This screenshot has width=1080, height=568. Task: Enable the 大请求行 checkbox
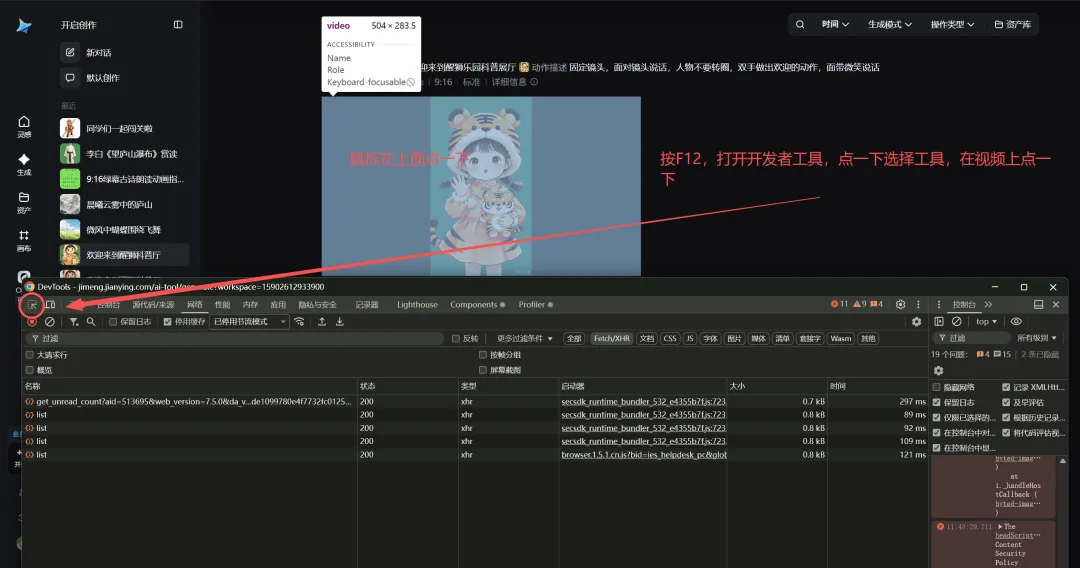(x=30, y=355)
